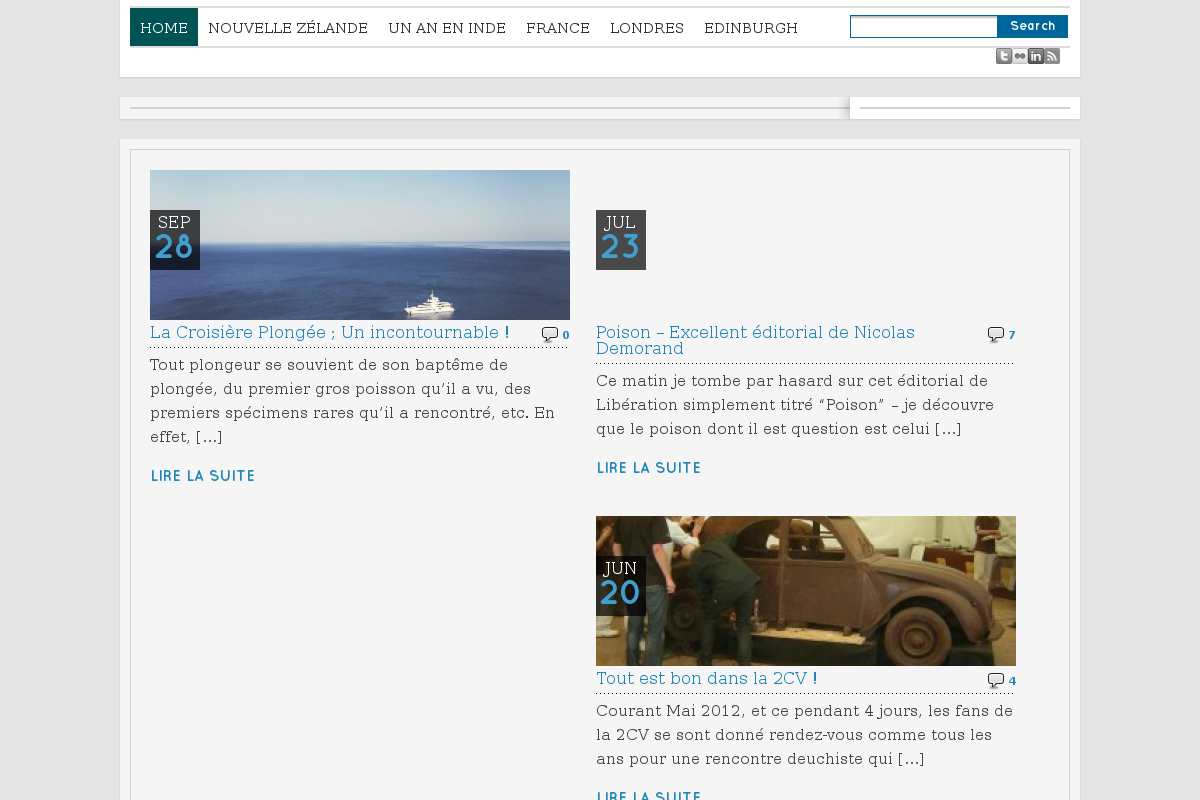Open the Flickr icon link
This screenshot has width=1200, height=800.
pyautogui.click(x=1020, y=56)
